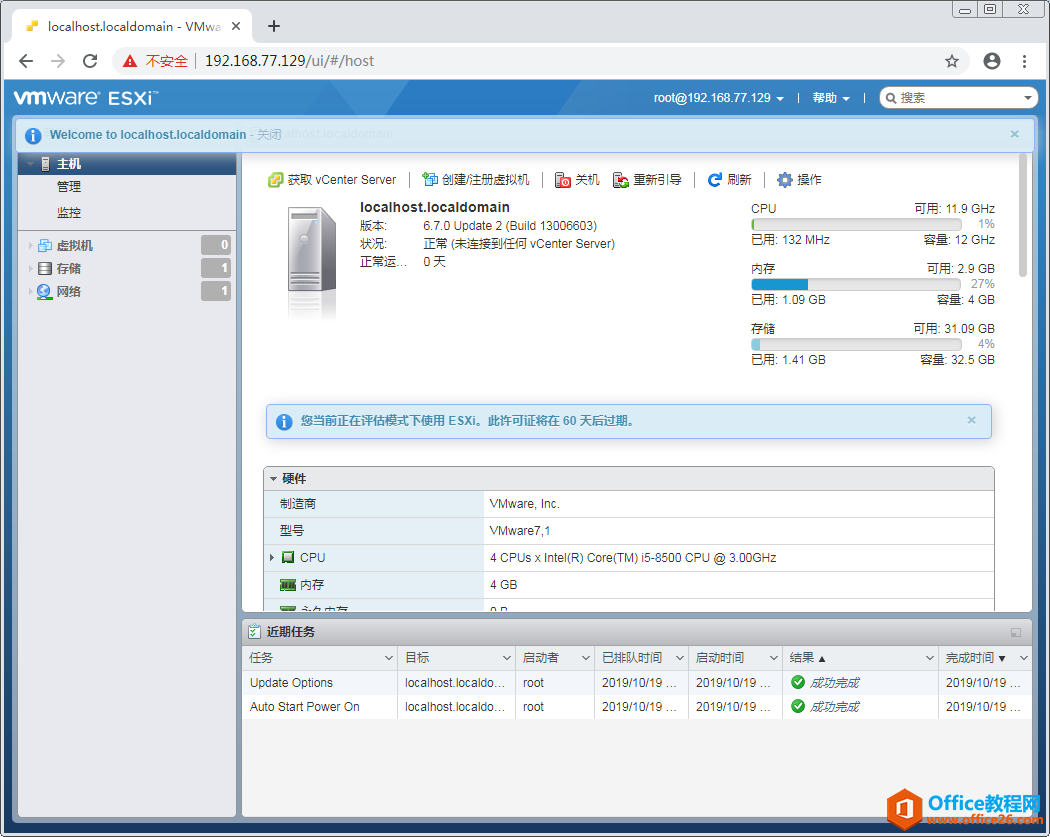
Task: Click the Storage icon in navigator
Action: click(45, 269)
